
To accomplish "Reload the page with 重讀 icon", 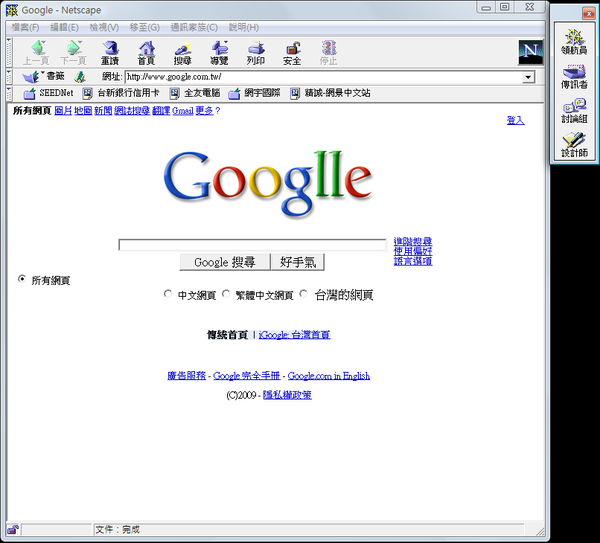I will [110, 52].
